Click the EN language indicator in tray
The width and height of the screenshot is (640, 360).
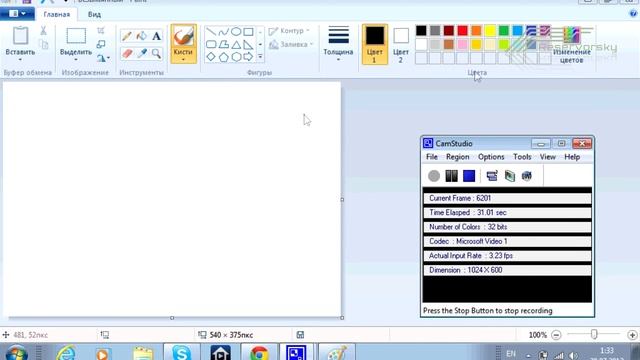(x=511, y=354)
